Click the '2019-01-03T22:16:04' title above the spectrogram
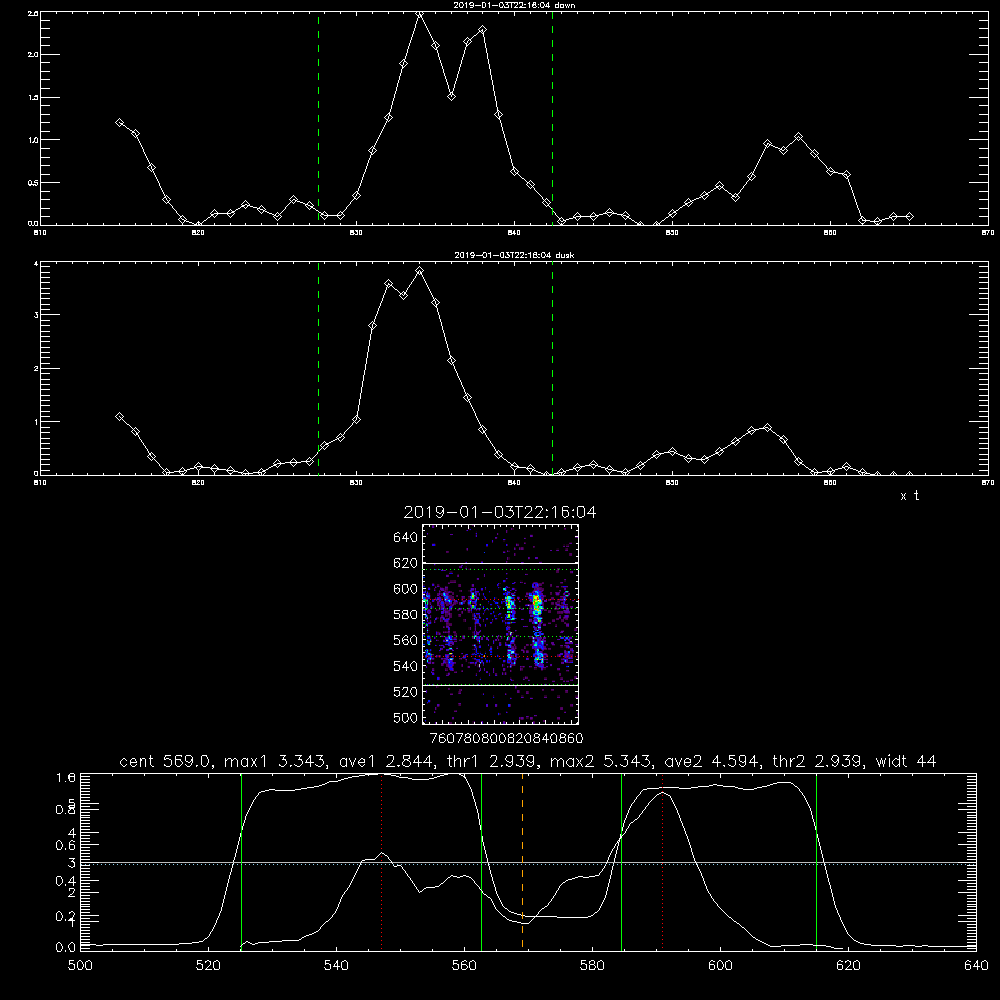The width and height of the screenshot is (1000, 1000). point(500,512)
